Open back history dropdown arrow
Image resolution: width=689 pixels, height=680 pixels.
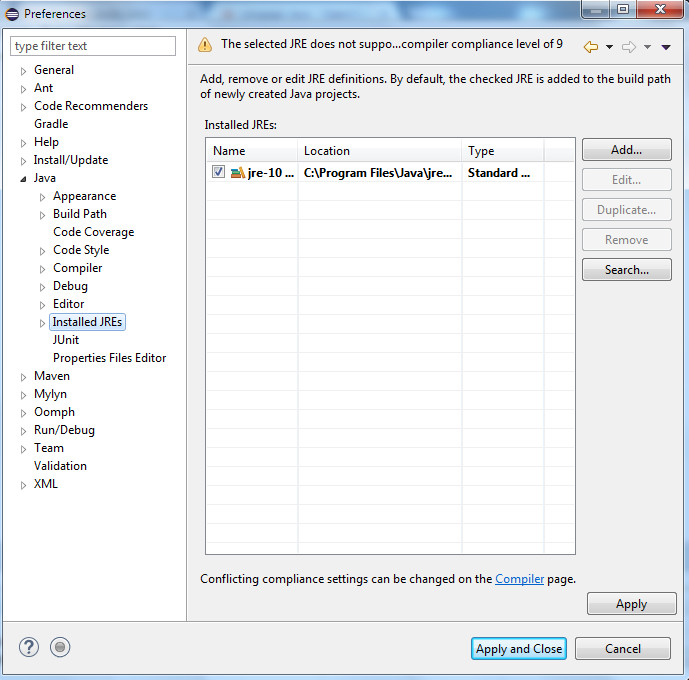pos(609,47)
